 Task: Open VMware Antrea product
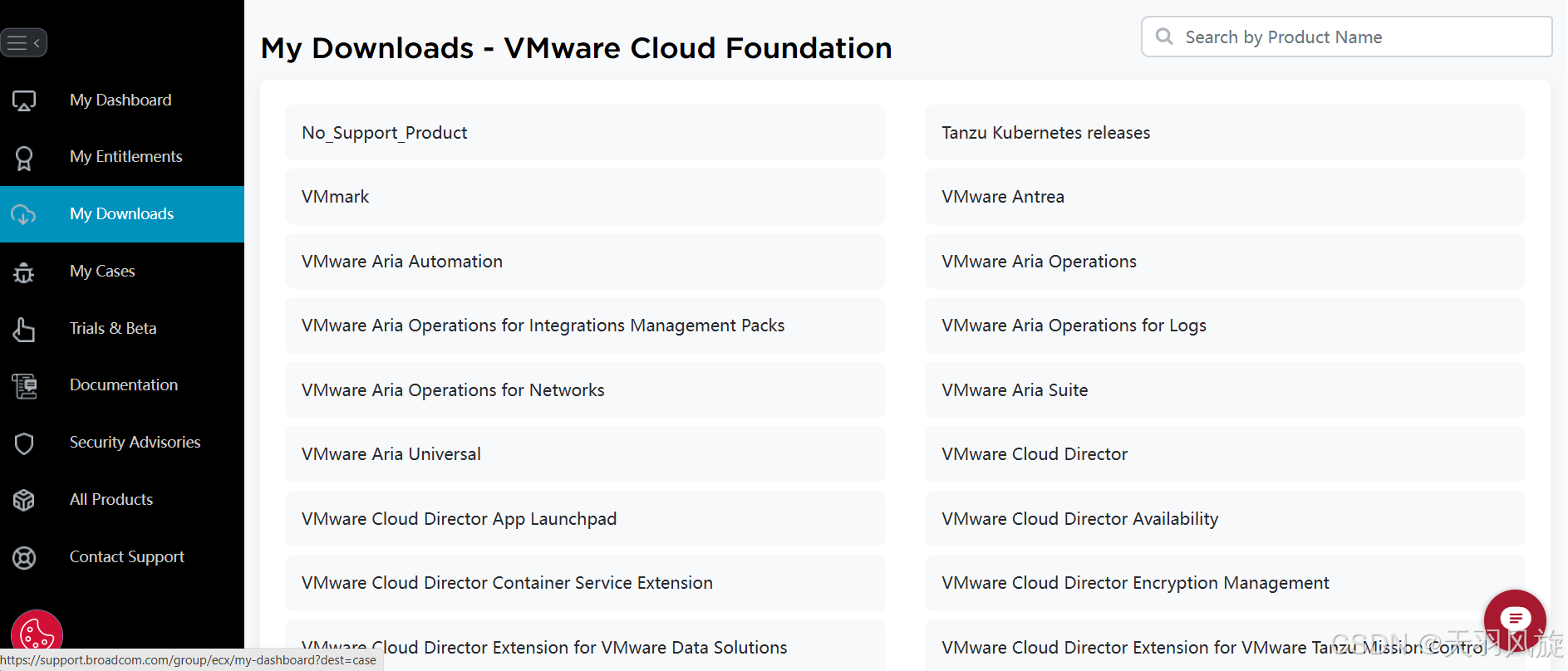pyautogui.click(x=1225, y=197)
